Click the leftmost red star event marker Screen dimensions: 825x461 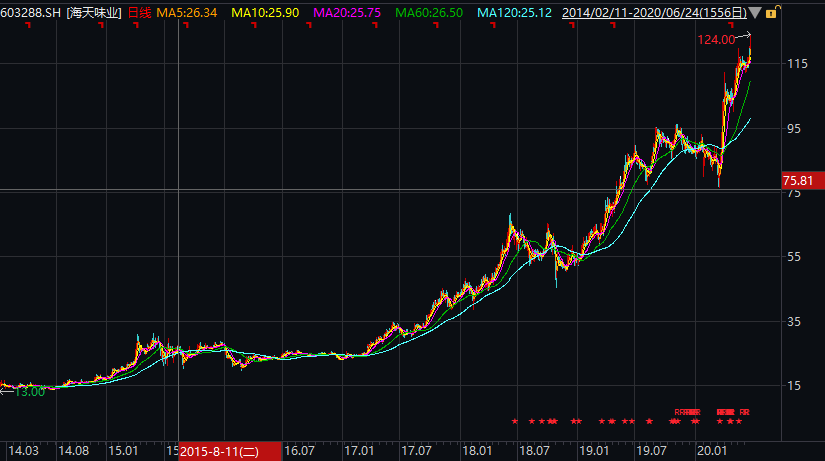point(515,421)
